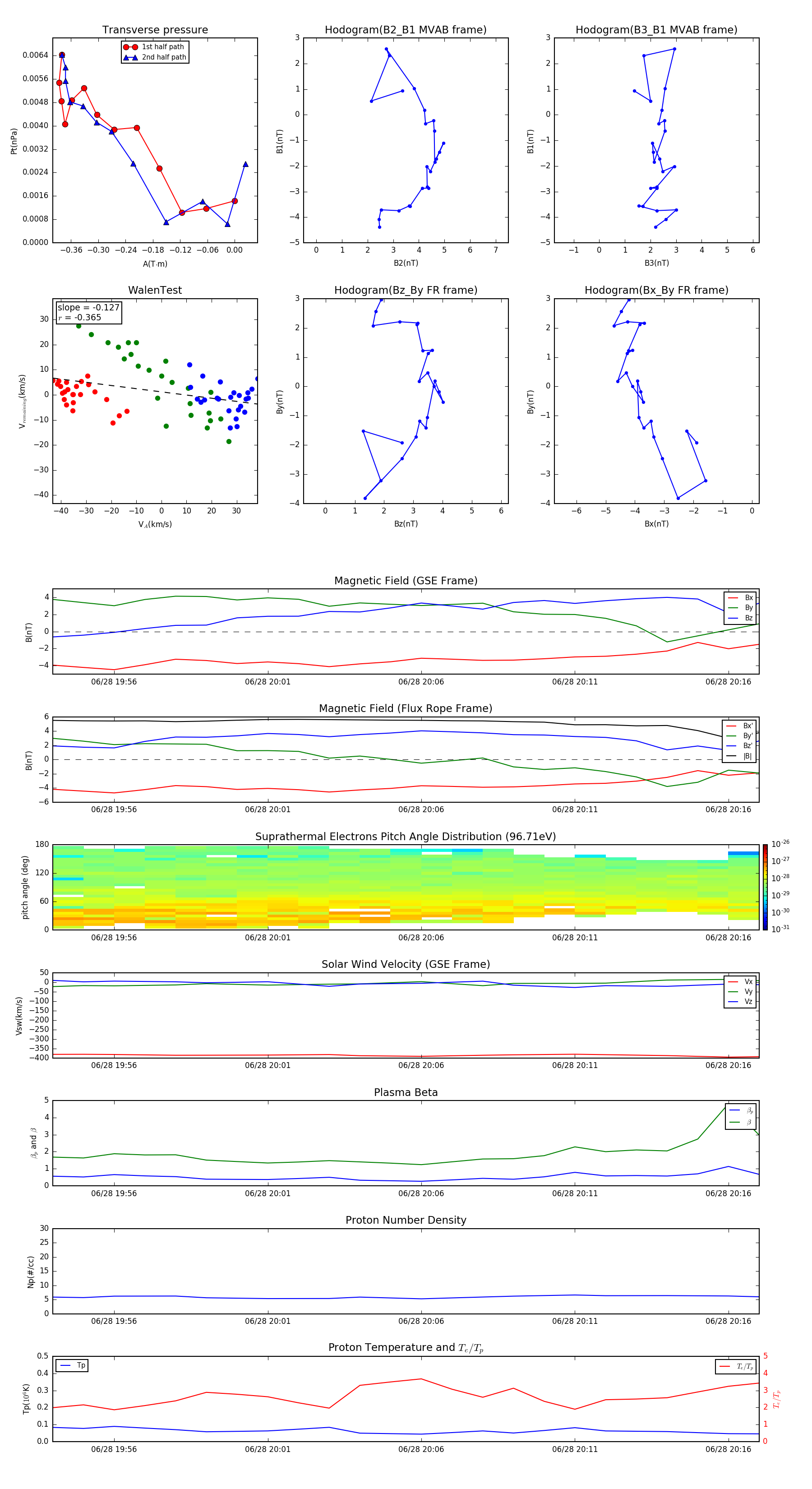Click the 'B2(nT)' x-axis label
The height and width of the screenshot is (1489, 812).
point(406,263)
